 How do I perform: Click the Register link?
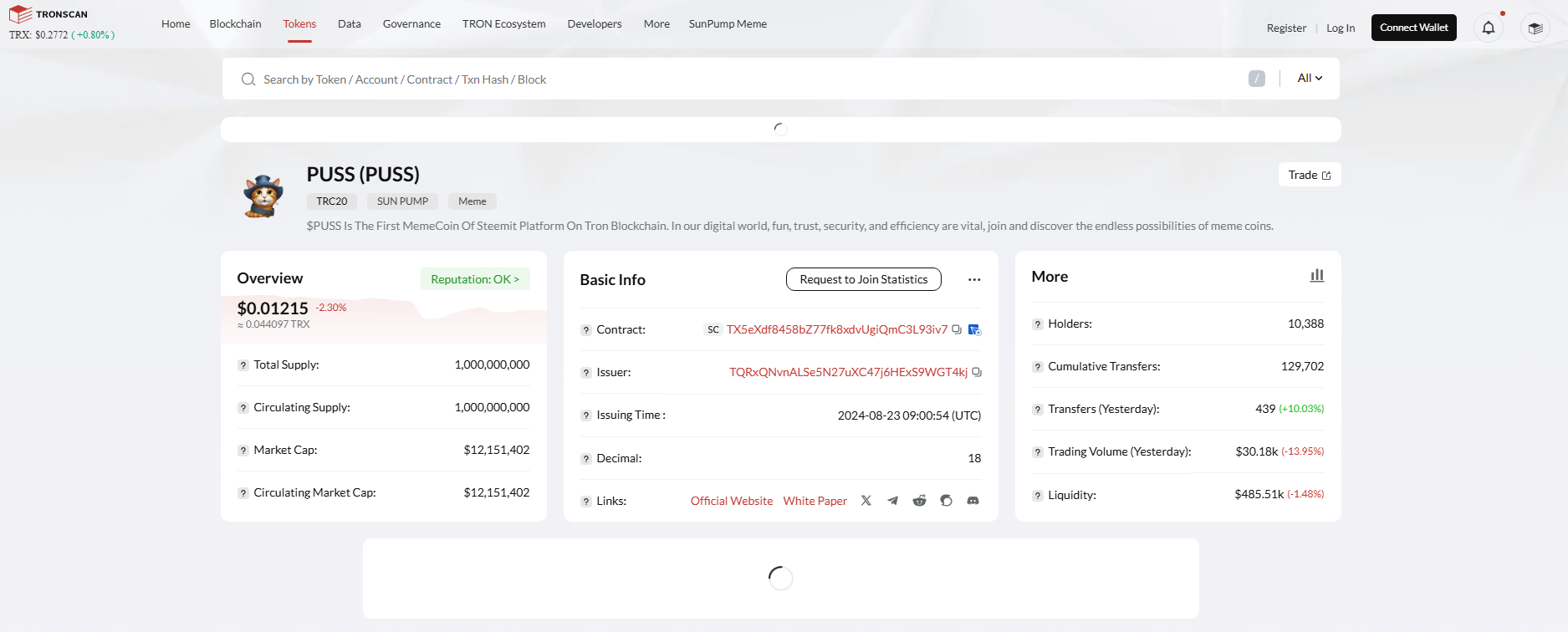(1286, 28)
